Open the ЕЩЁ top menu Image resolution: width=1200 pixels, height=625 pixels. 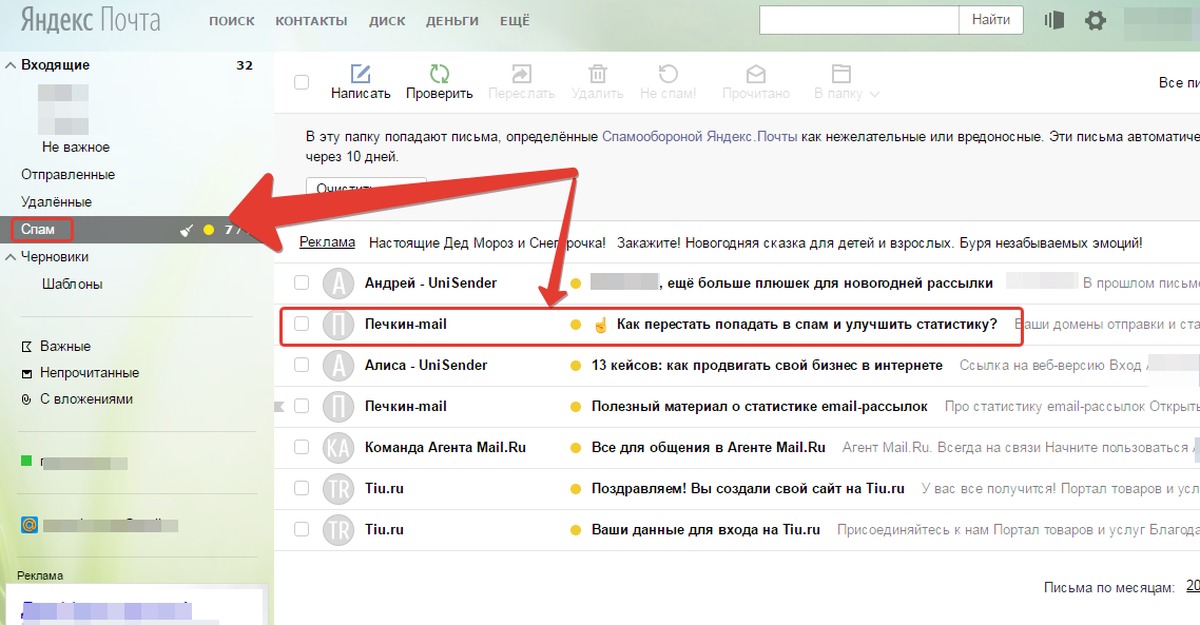pyautogui.click(x=514, y=21)
